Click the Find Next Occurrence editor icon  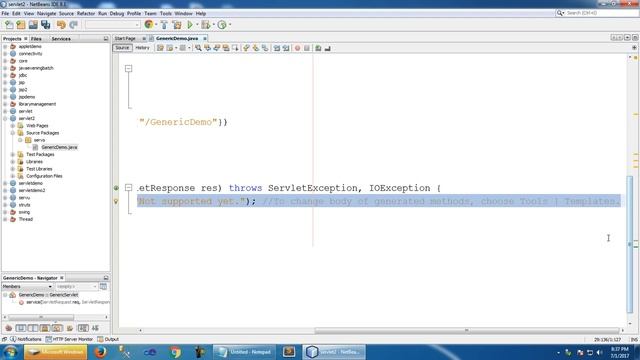point(217,48)
